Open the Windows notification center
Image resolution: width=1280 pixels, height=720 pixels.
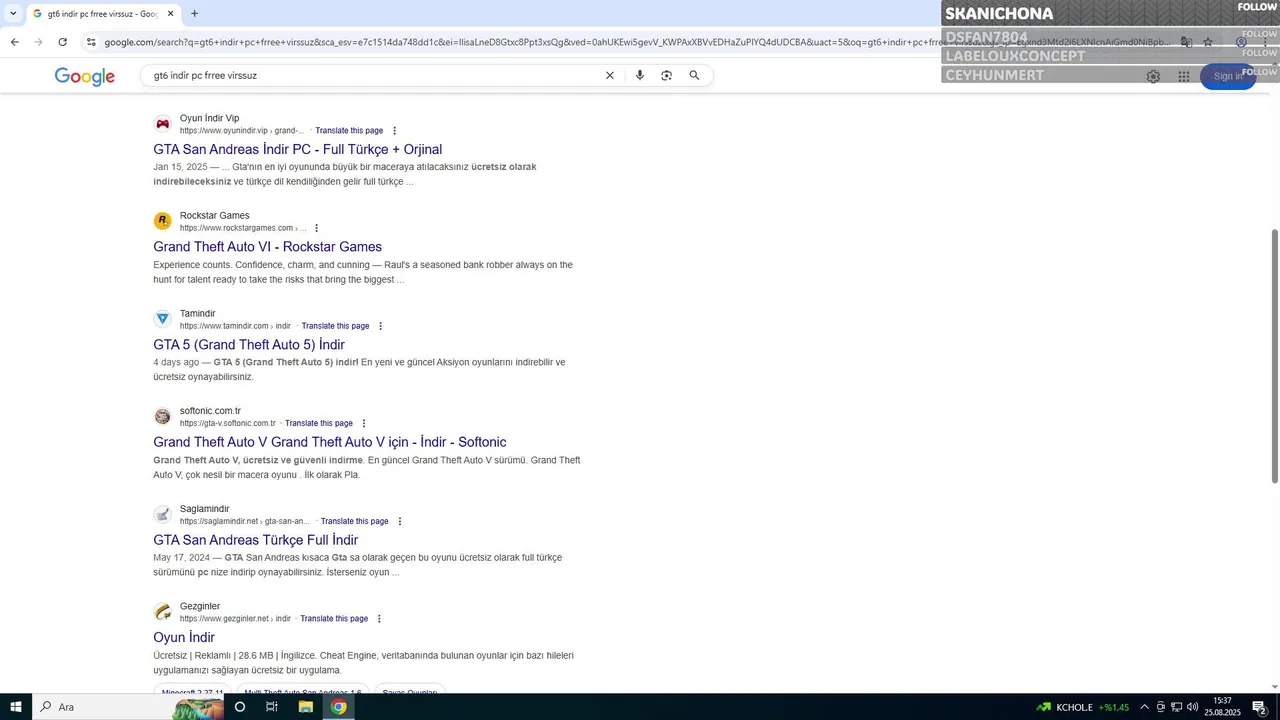pos(1260,707)
